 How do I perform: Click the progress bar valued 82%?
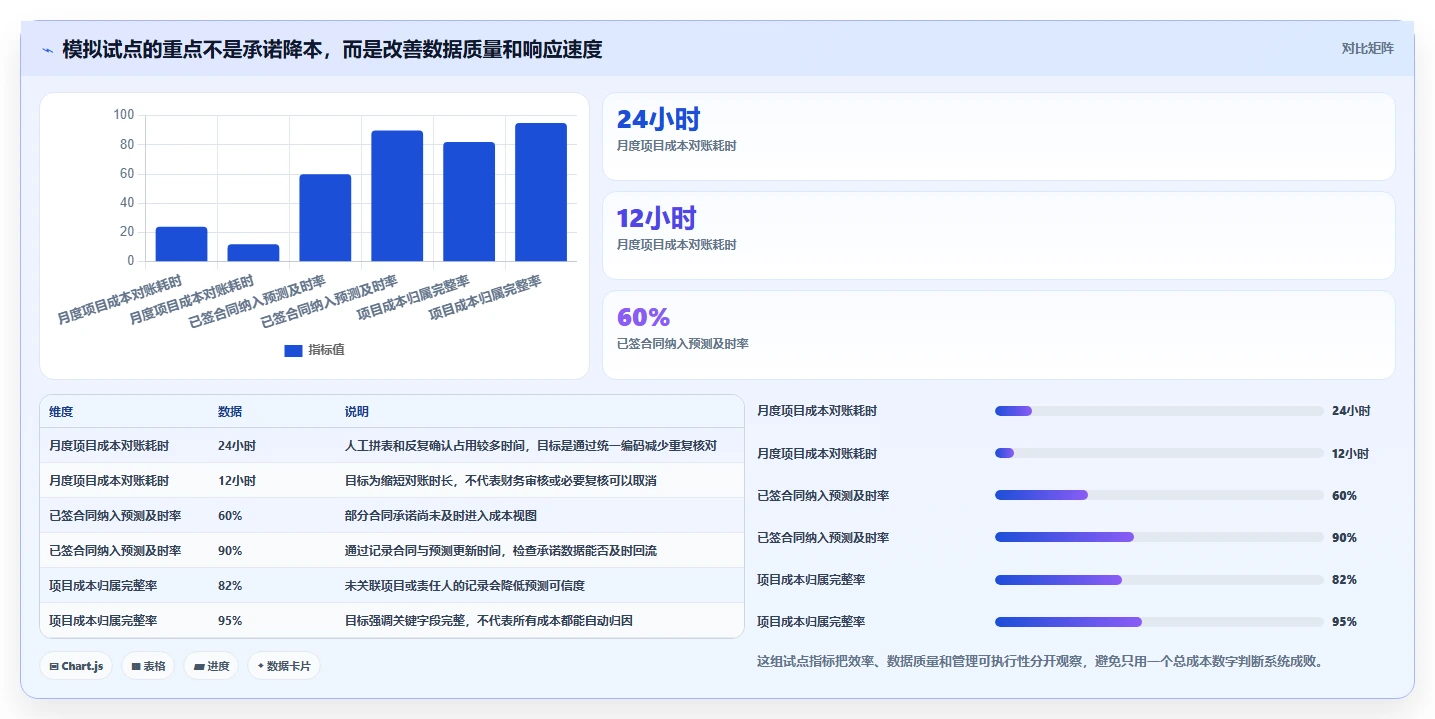(1159, 579)
